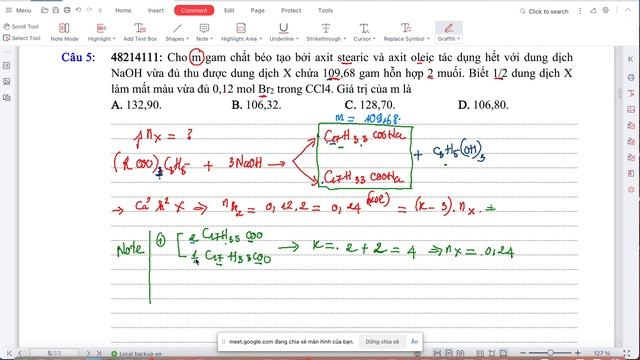Screen dimensions: 640x360
Task: Switch to the Insert tab
Action: (156, 11)
